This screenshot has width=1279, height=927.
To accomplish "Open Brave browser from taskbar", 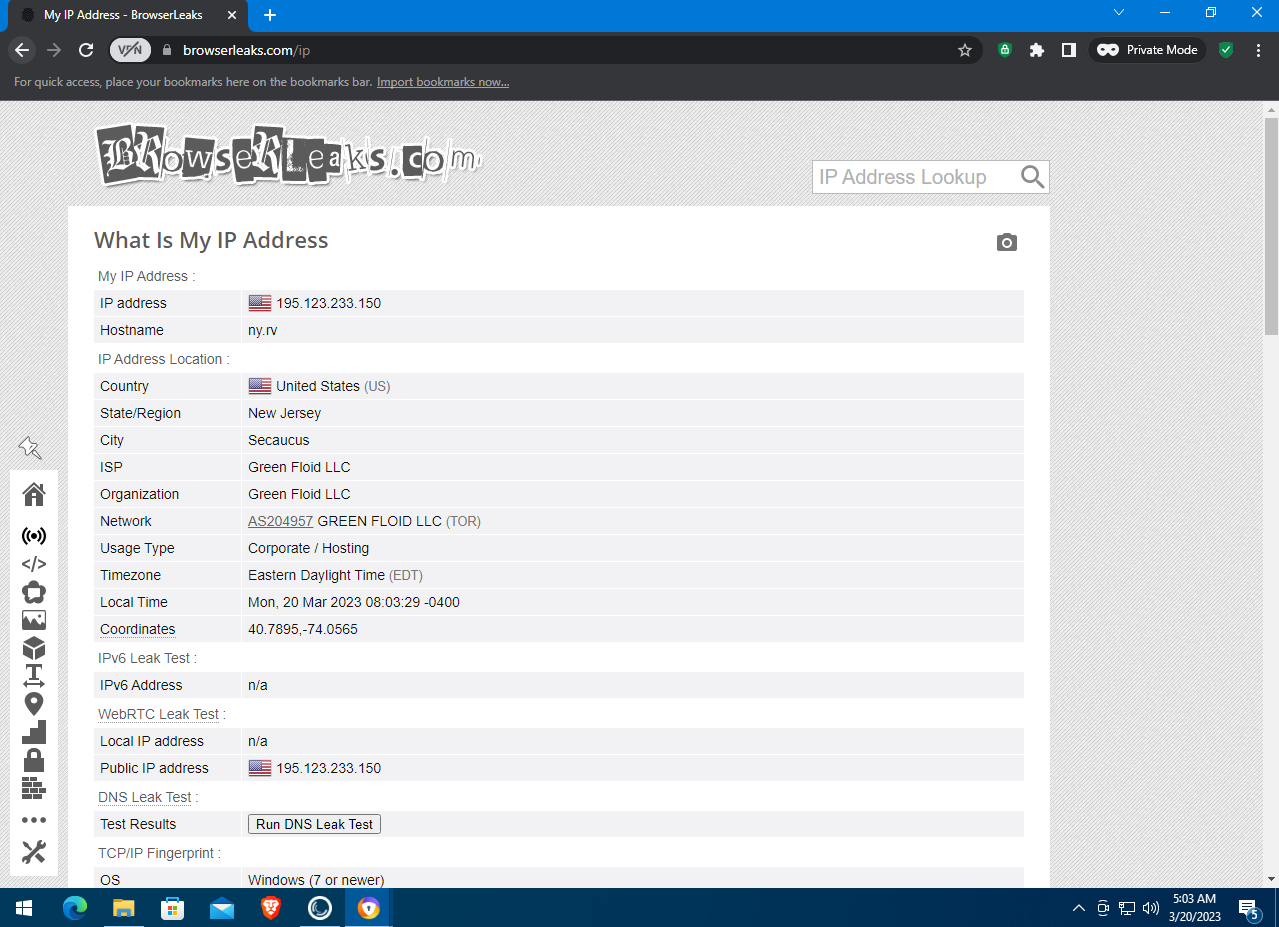I will pos(271,908).
